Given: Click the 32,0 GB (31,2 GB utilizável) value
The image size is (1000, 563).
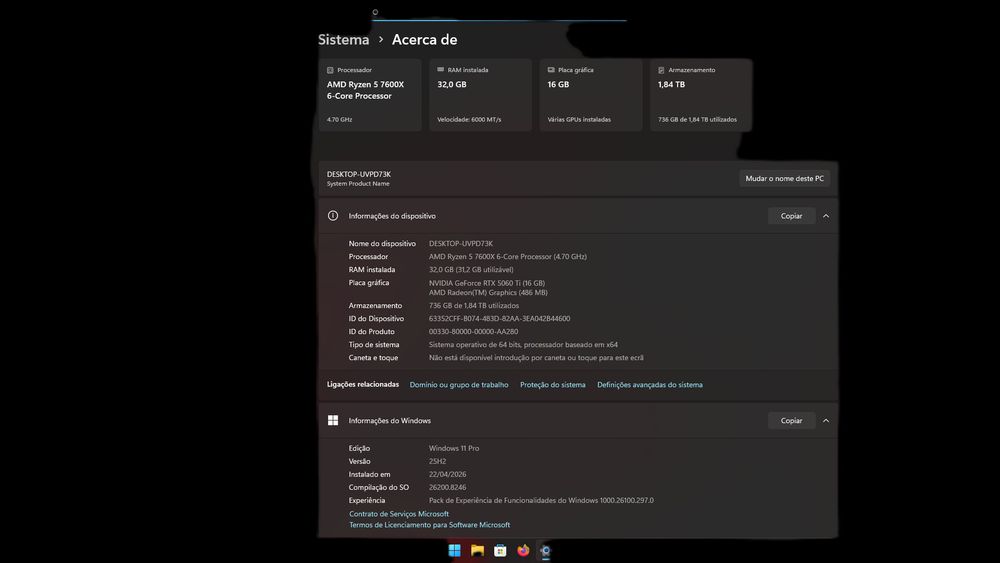Looking at the screenshot, I should 471,270.
